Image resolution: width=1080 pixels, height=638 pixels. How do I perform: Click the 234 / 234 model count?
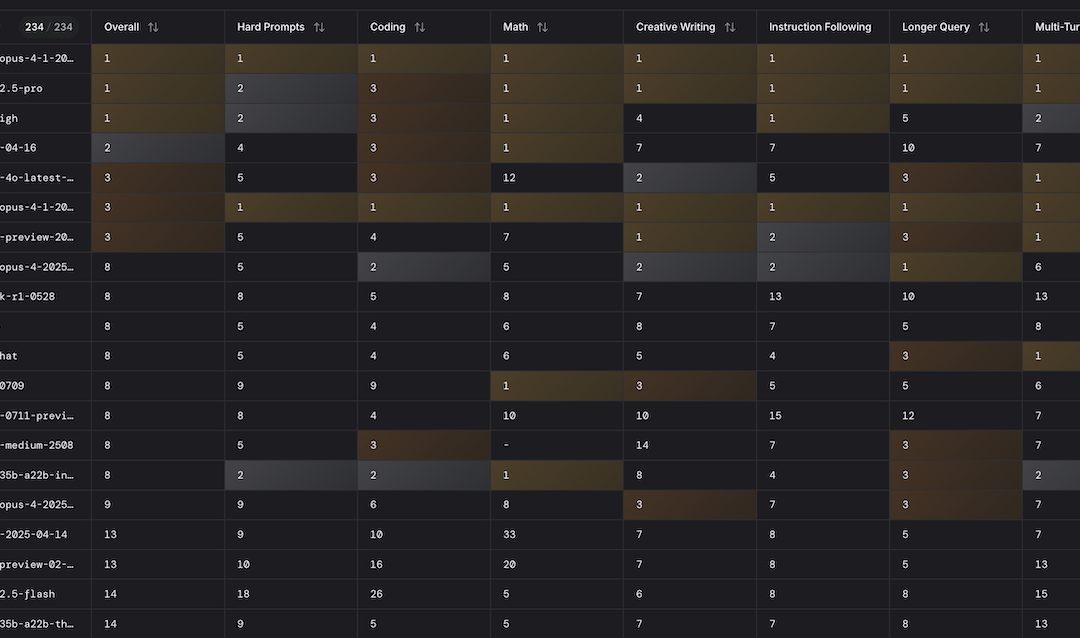pos(48,27)
